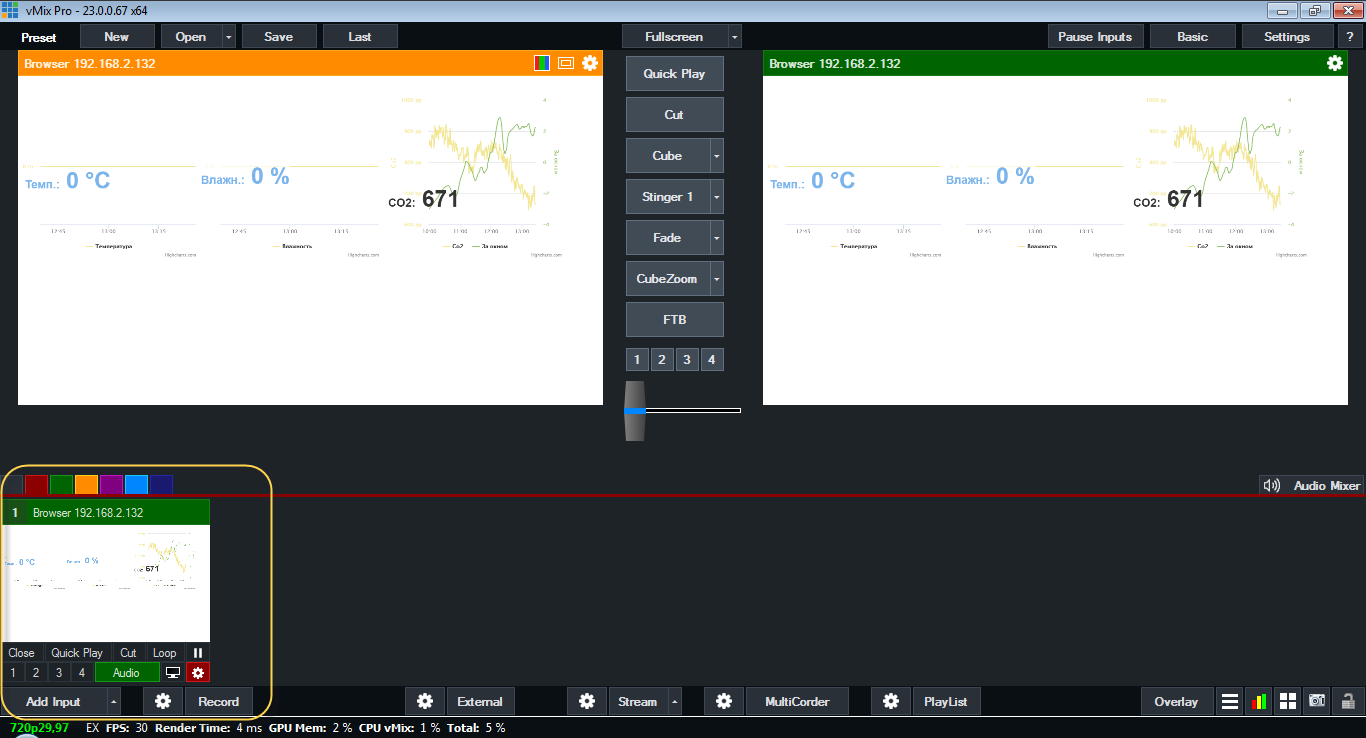
Task: Open color correction from the RGB bars icon
Action: click(x=542, y=63)
